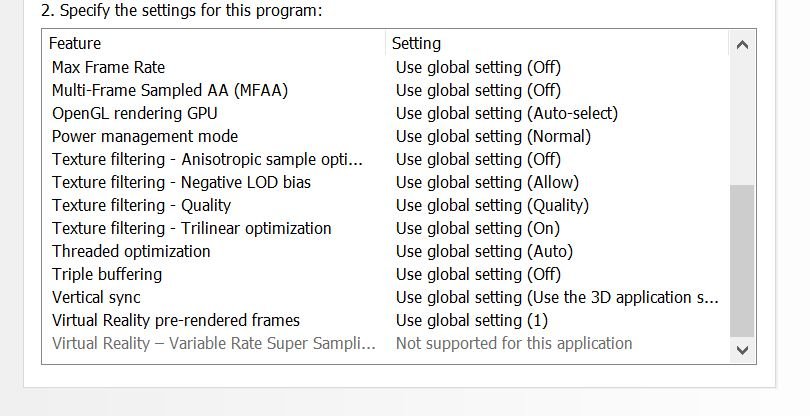Select Texture filtering - Quality feature
This screenshot has width=810, height=416.
[141, 205]
